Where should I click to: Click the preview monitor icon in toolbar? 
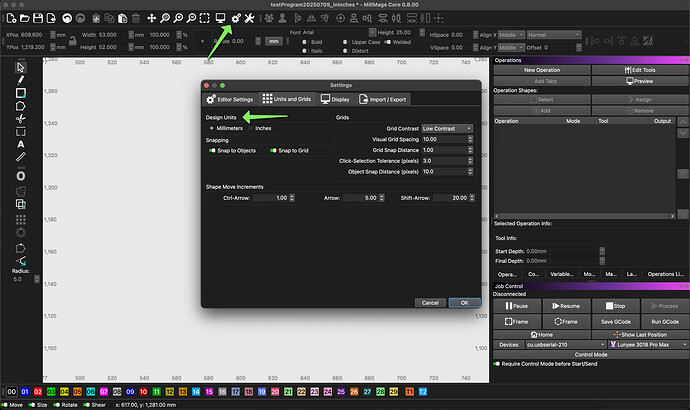[x=219, y=18]
